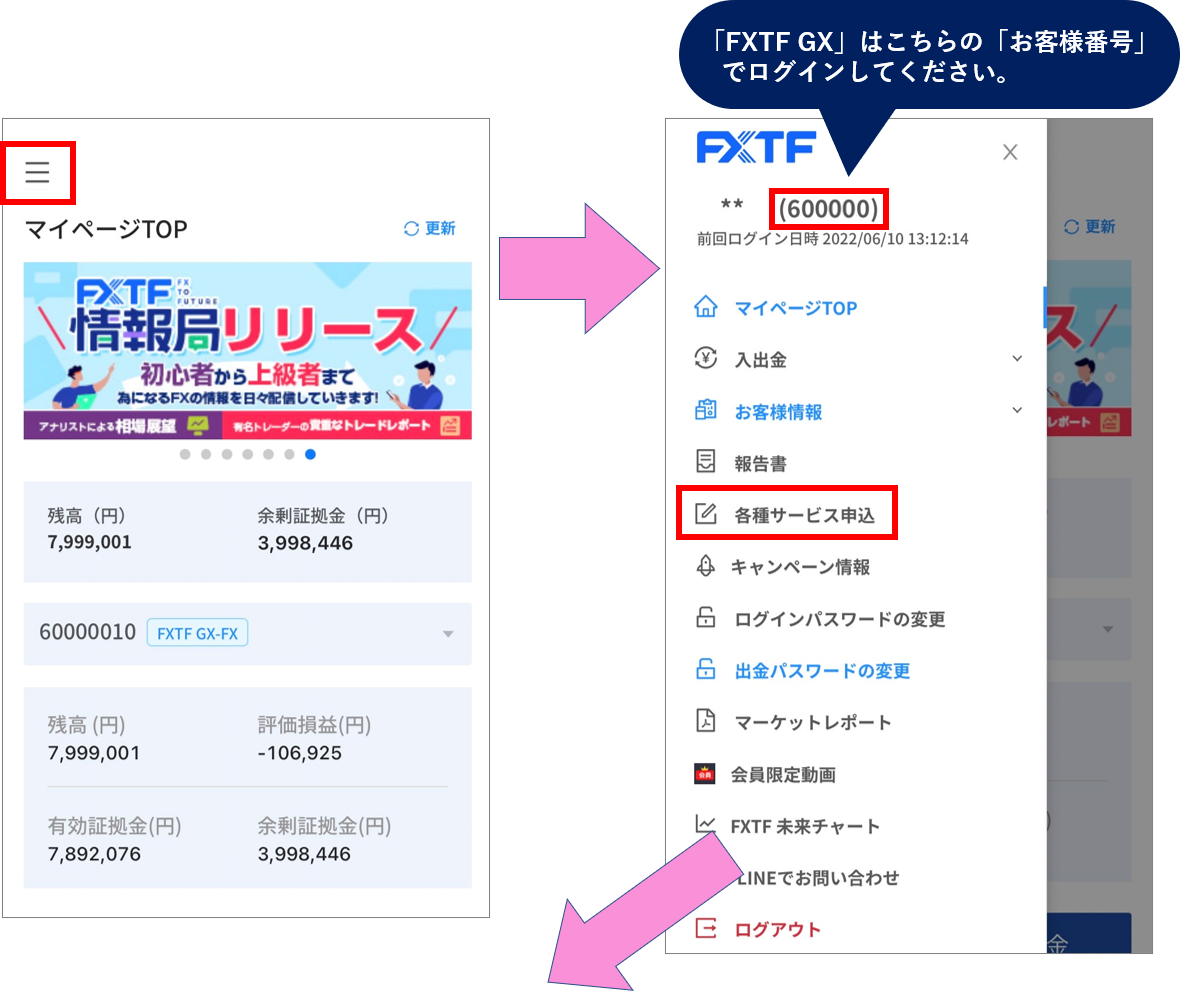Open 出金パスワードの変更
This screenshot has height=991, width=1186.
point(822,671)
